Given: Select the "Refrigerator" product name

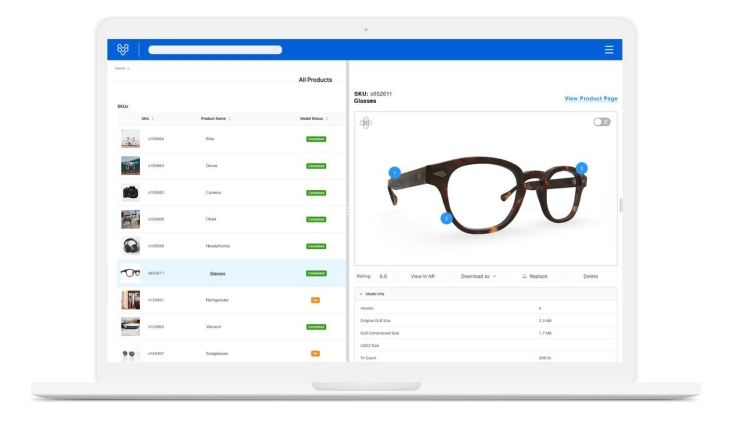Looking at the screenshot, I should click(x=217, y=300).
